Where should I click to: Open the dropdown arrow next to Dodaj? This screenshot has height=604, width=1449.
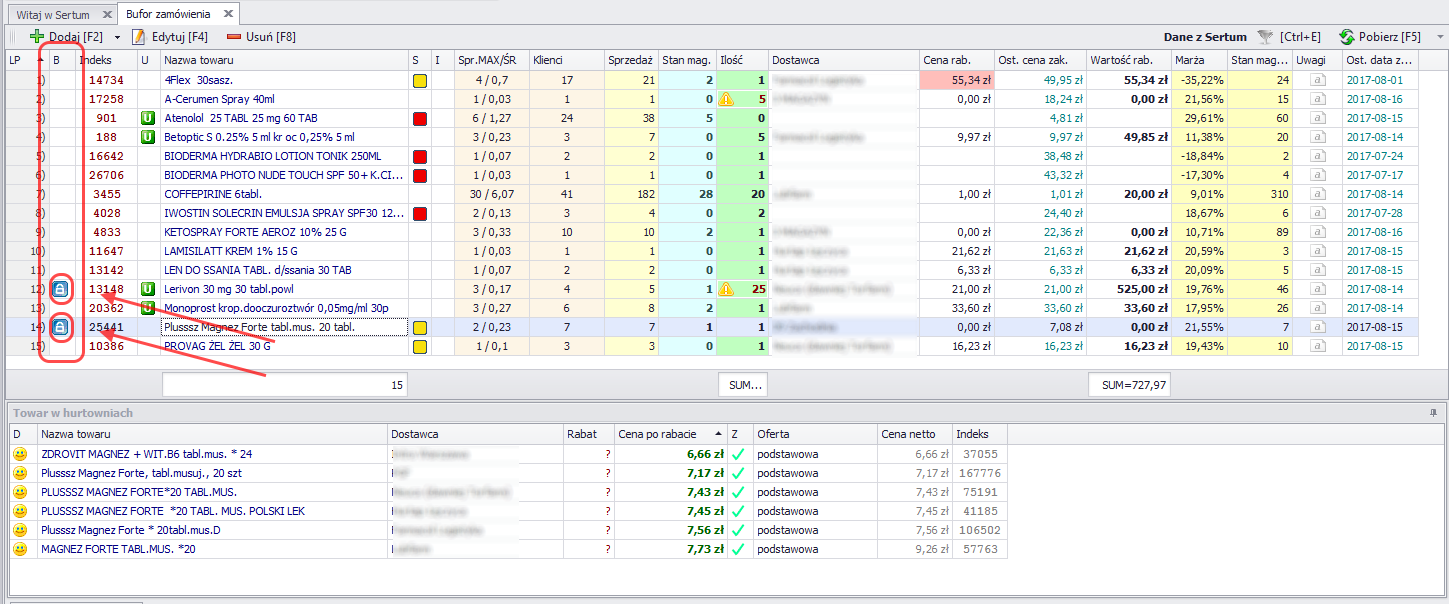[x=117, y=37]
